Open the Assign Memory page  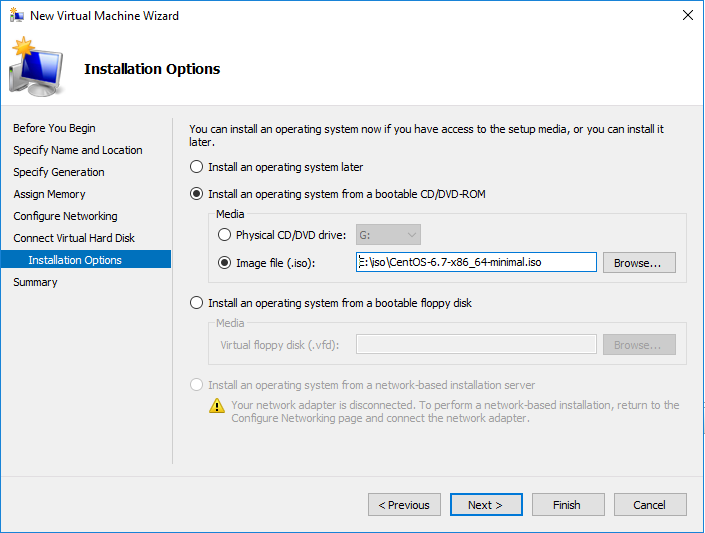[50, 194]
